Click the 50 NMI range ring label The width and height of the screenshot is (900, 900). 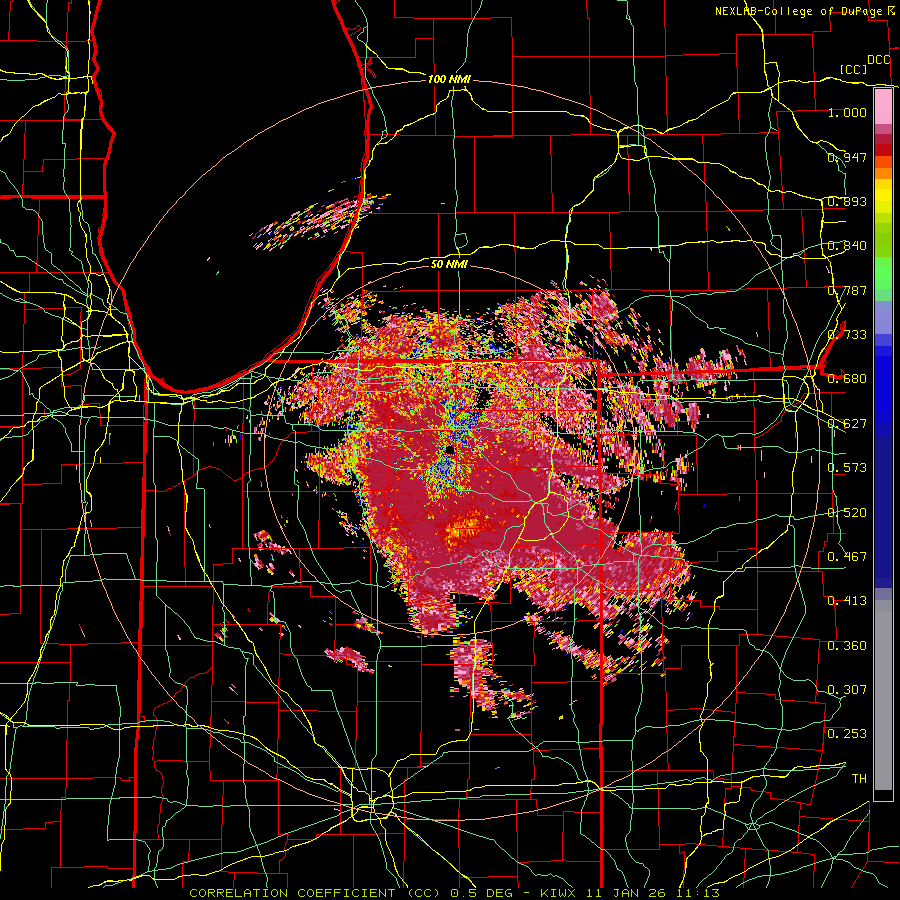pyautogui.click(x=449, y=264)
